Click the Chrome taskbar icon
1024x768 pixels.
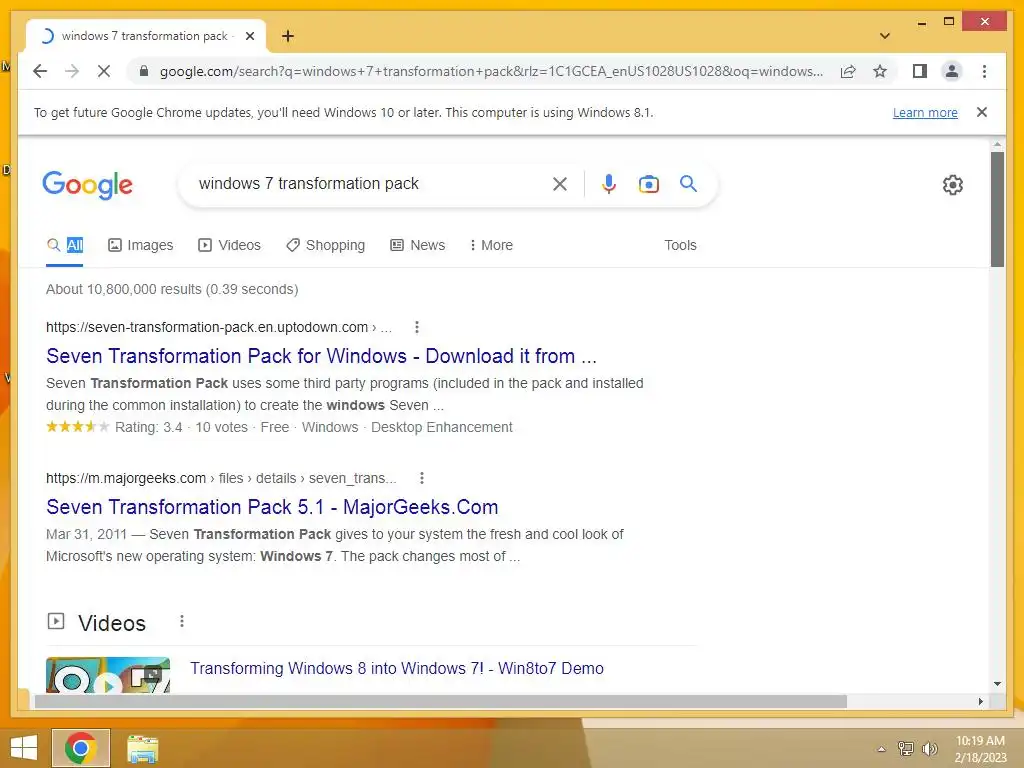point(80,748)
